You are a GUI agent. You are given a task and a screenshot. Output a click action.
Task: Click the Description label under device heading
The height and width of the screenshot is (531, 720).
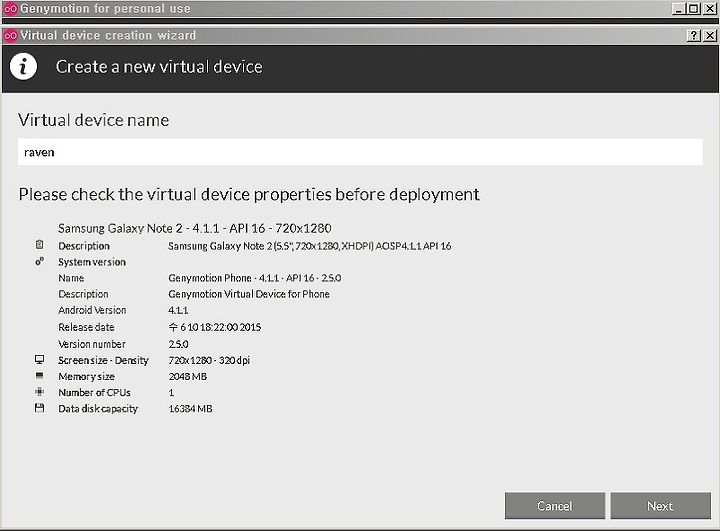pos(84,246)
